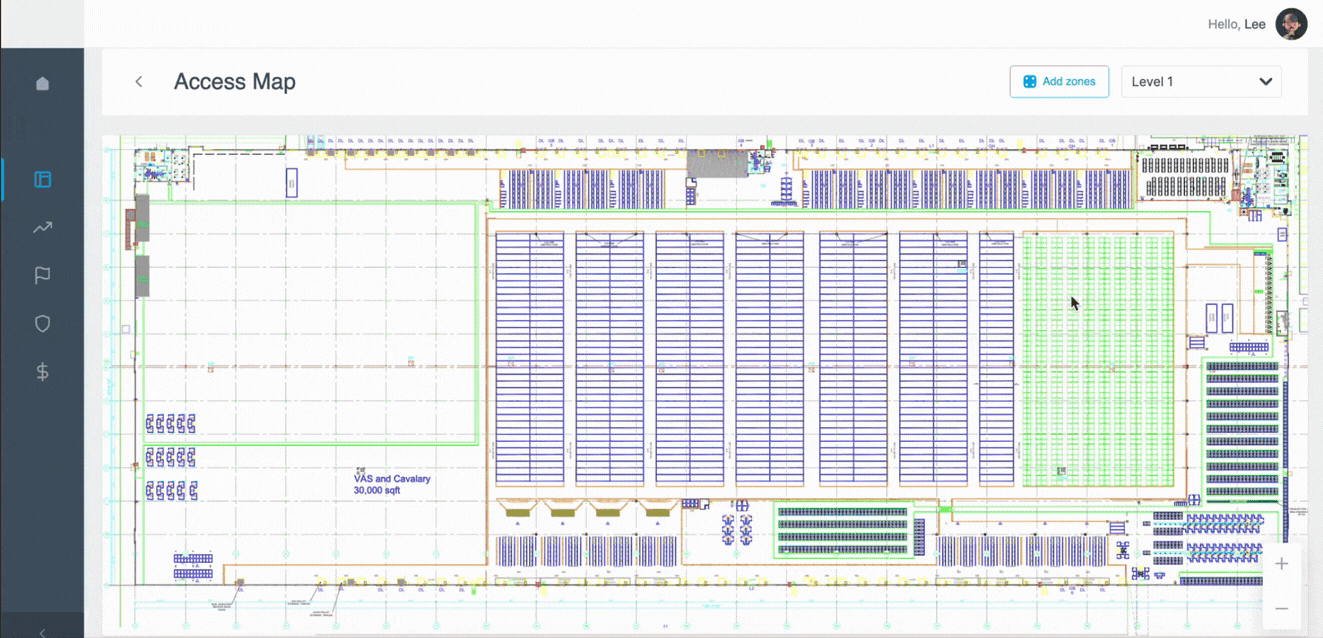The width and height of the screenshot is (1323, 638).
Task: Open the shield security icon
Action: pyautogui.click(x=42, y=323)
